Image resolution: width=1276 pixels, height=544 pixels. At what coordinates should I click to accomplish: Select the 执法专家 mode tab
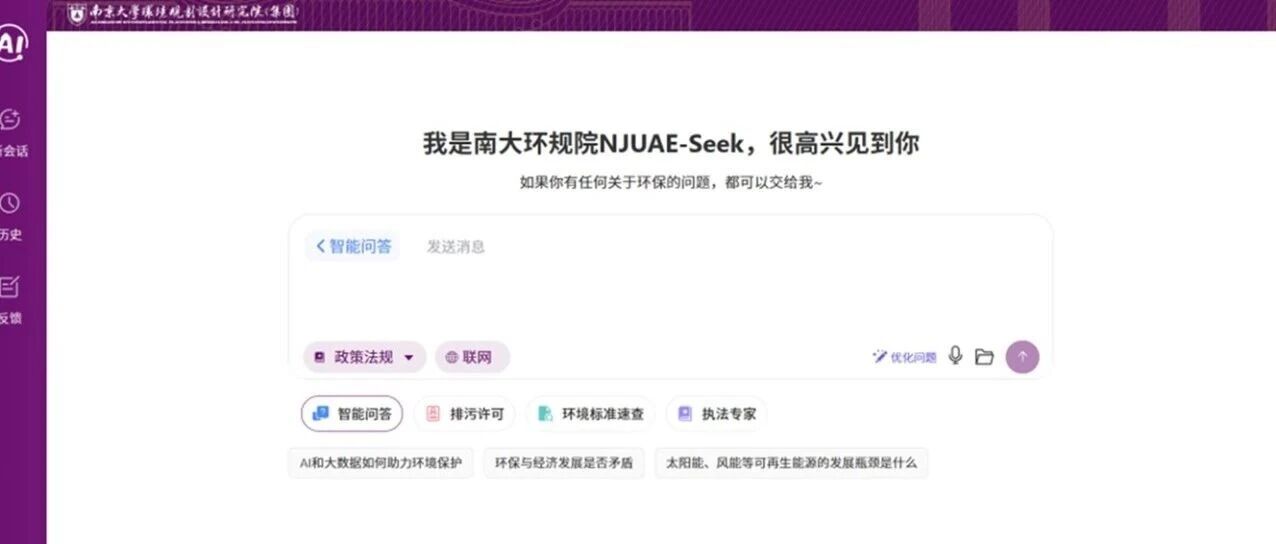pyautogui.click(x=716, y=413)
